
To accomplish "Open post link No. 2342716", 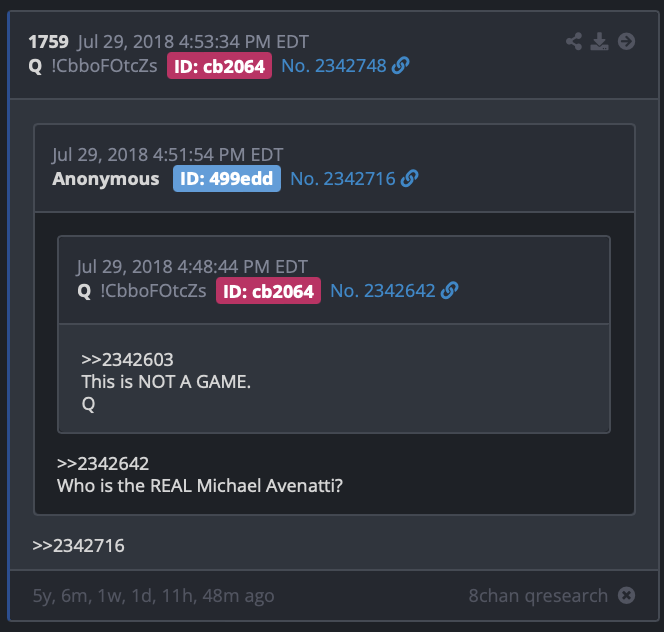I will [x=343, y=178].
